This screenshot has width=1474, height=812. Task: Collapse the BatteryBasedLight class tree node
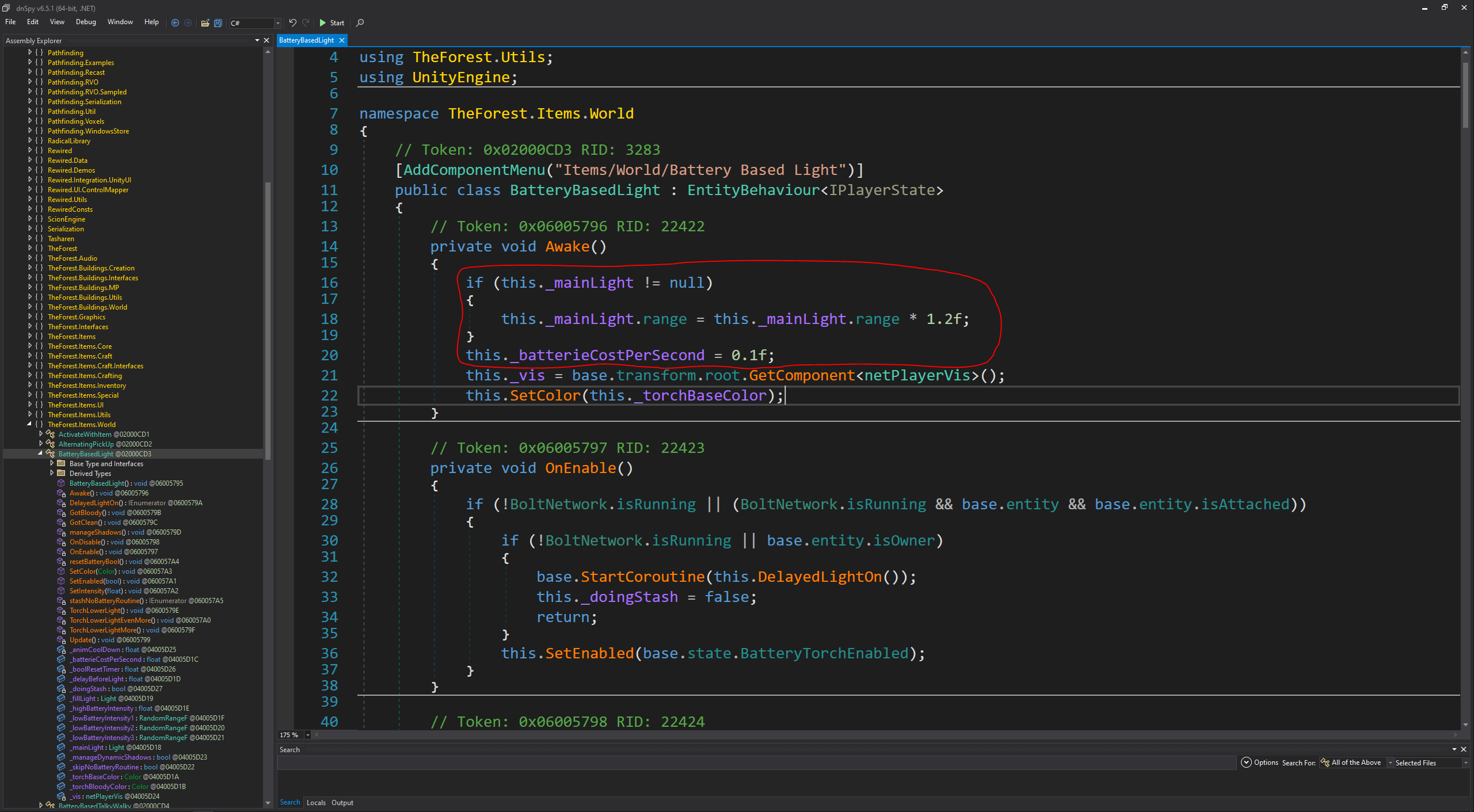point(40,453)
